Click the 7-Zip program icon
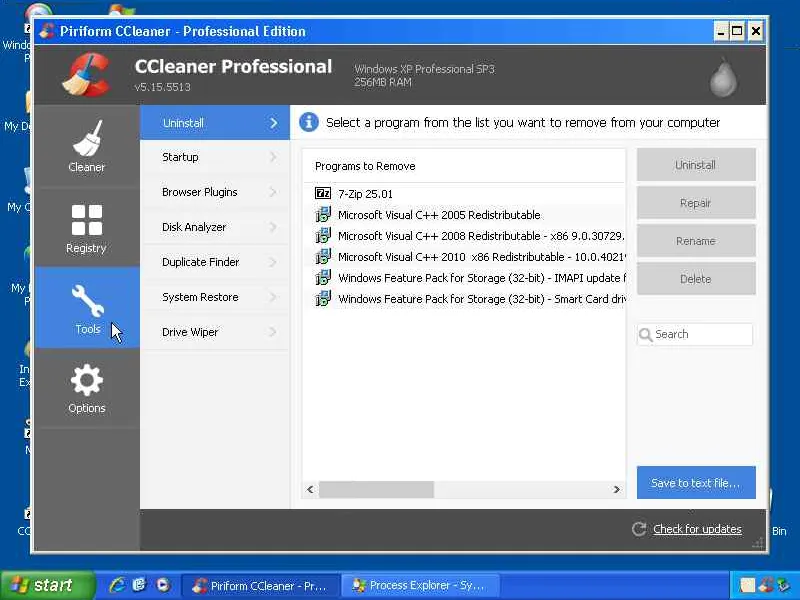 (x=323, y=193)
